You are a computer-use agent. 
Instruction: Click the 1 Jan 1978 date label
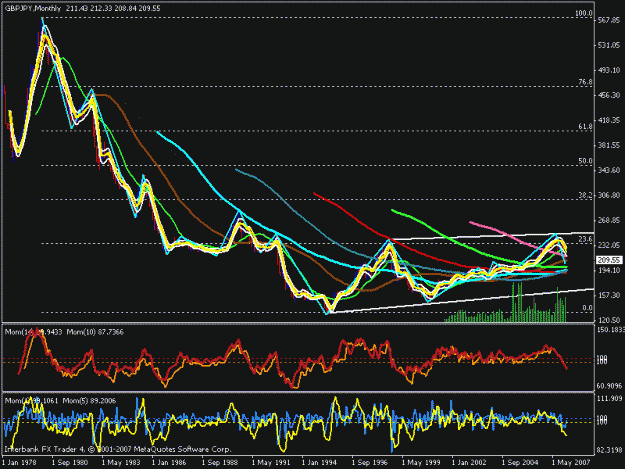click(x=19, y=463)
